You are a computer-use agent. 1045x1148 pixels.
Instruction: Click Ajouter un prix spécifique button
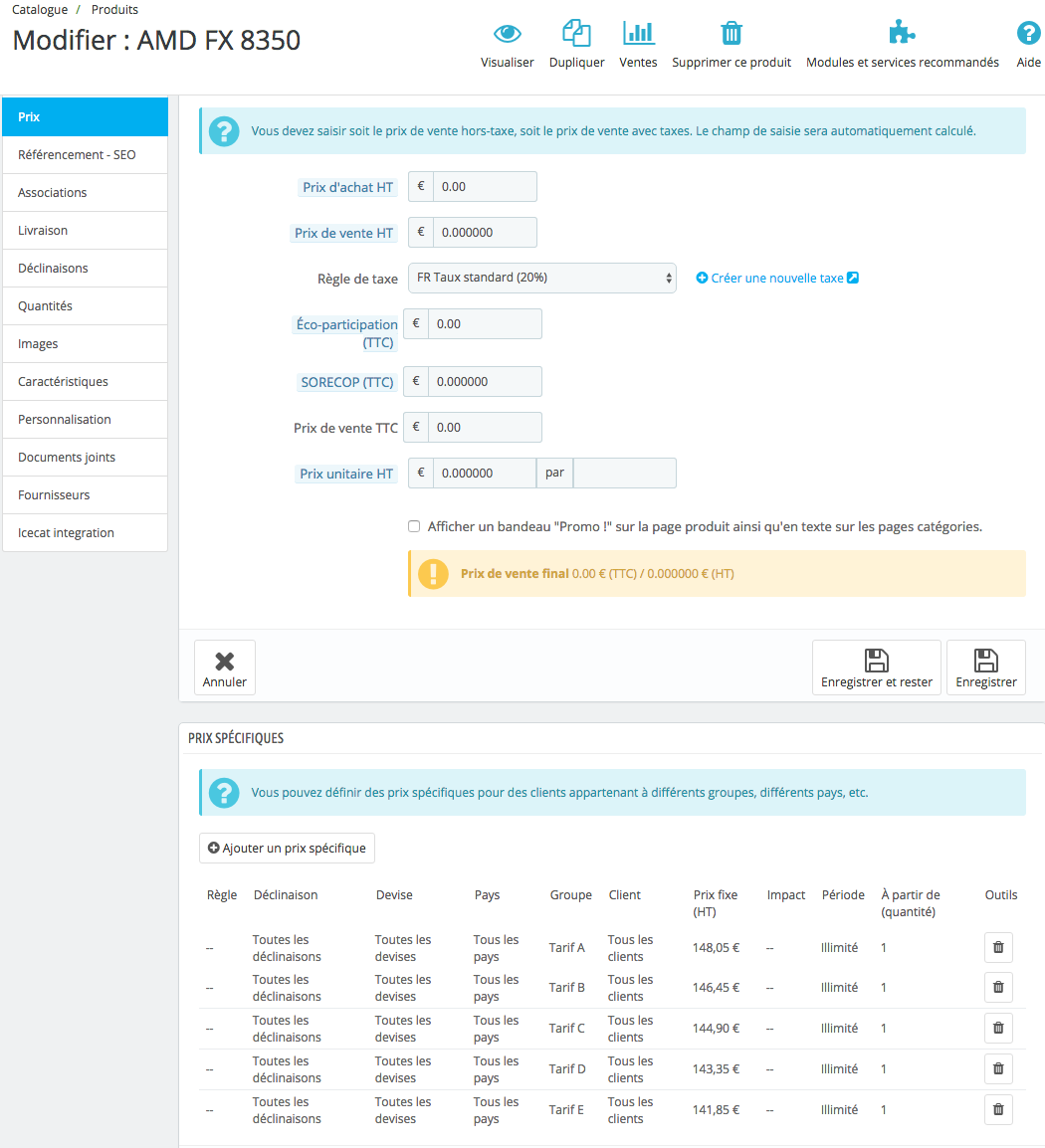click(x=287, y=848)
